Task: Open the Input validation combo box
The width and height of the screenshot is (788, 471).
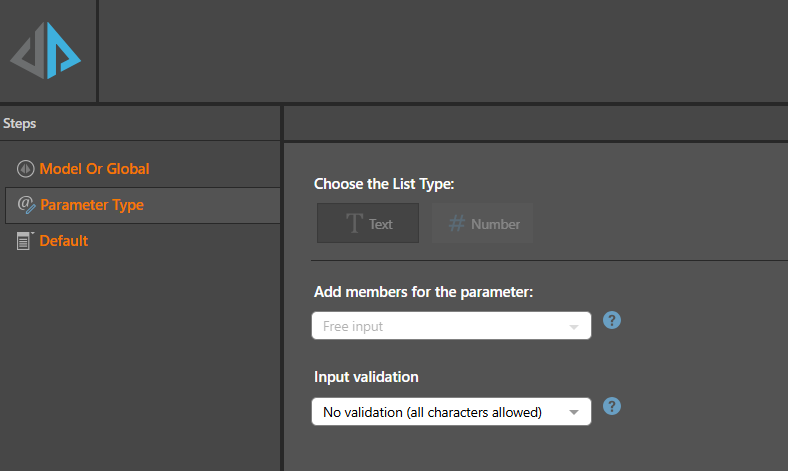Action: click(x=451, y=412)
